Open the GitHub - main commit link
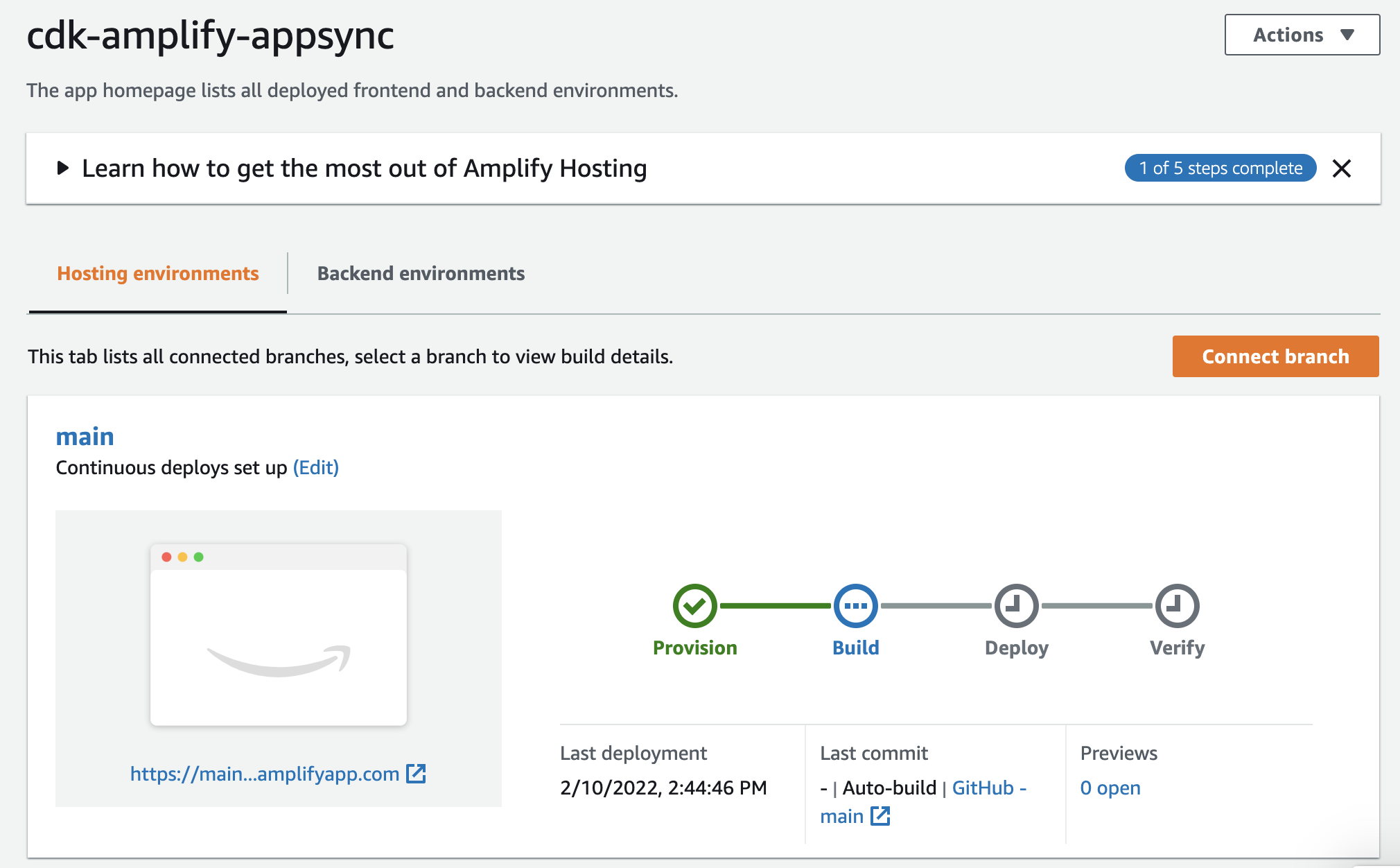This screenshot has height=868, width=1400. tap(923, 801)
